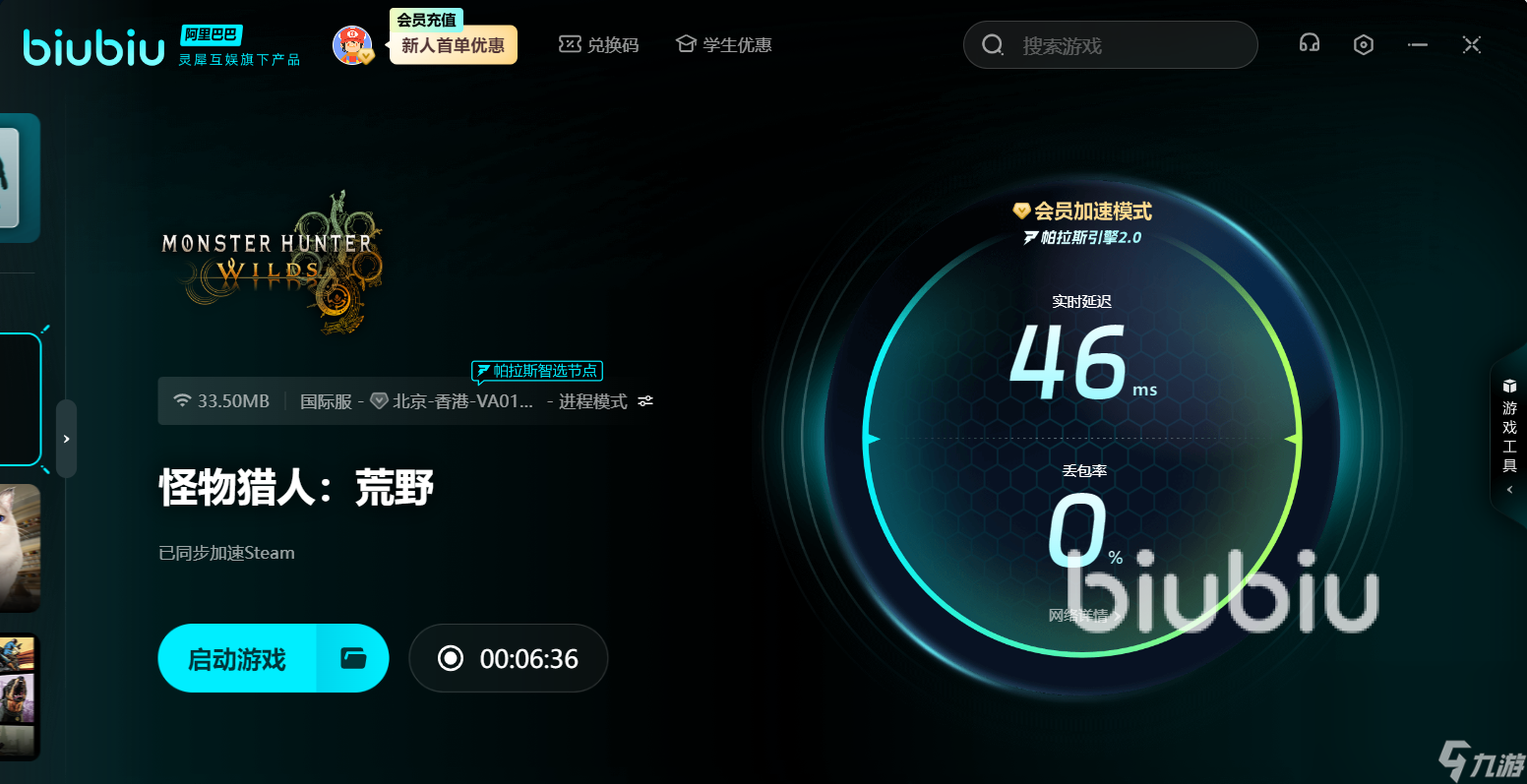
Task: Click the 新人首单优惠 membership offer
Action: click(x=454, y=45)
